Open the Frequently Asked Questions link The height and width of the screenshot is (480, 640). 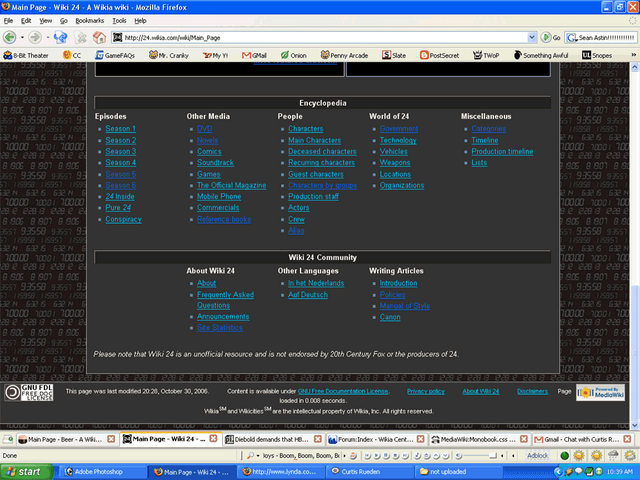click(x=225, y=300)
